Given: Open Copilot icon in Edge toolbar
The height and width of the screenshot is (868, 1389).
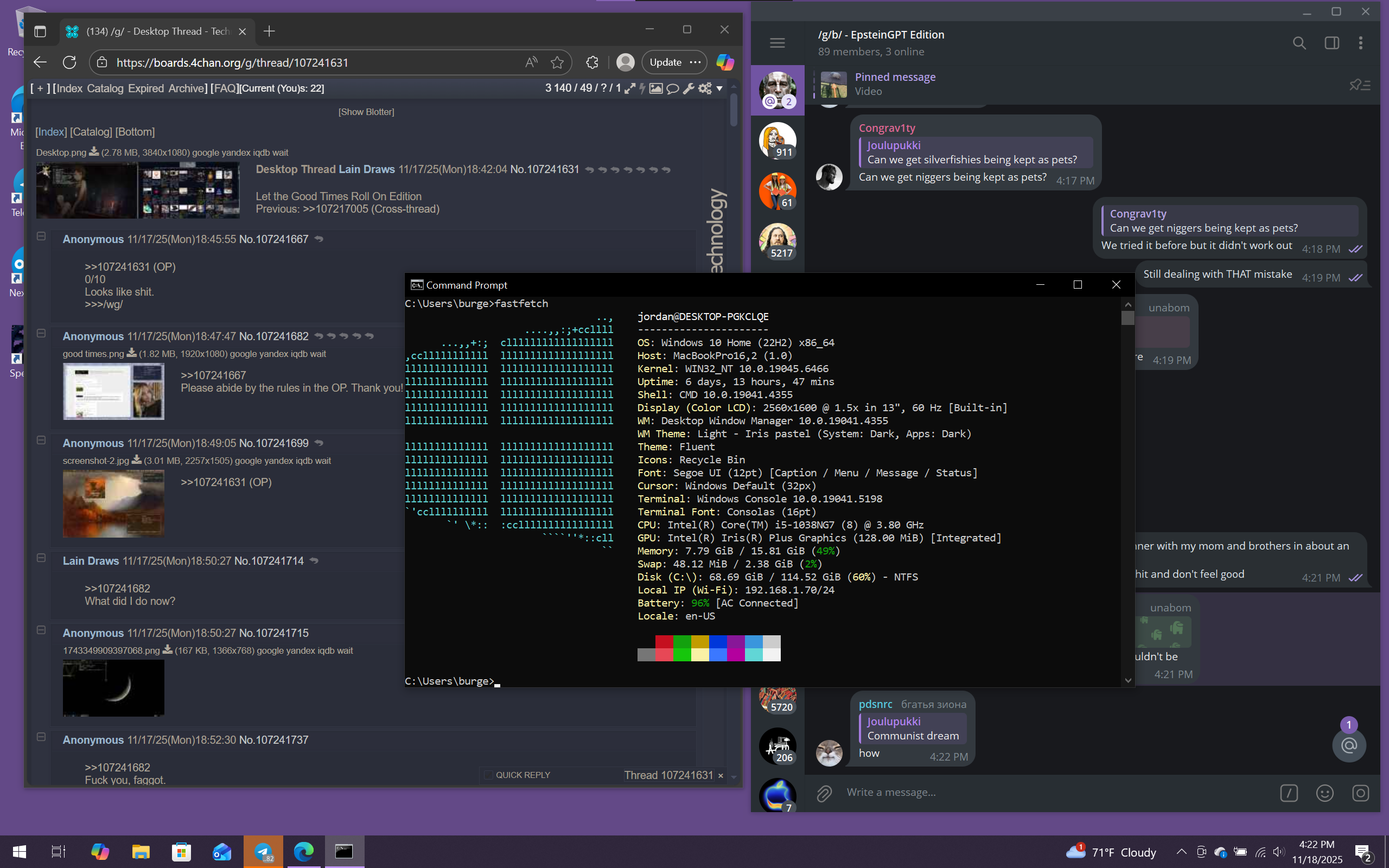Looking at the screenshot, I should (724, 62).
